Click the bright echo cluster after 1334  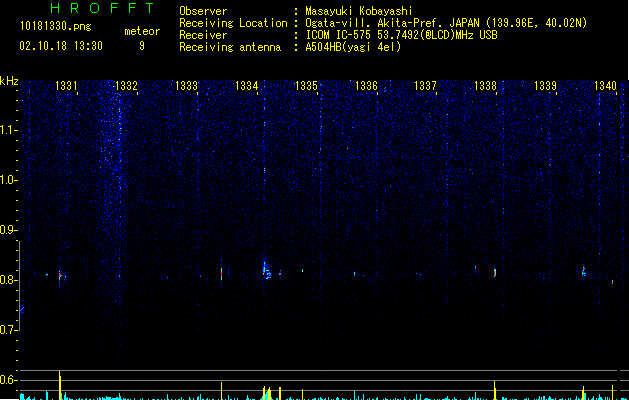267,271
